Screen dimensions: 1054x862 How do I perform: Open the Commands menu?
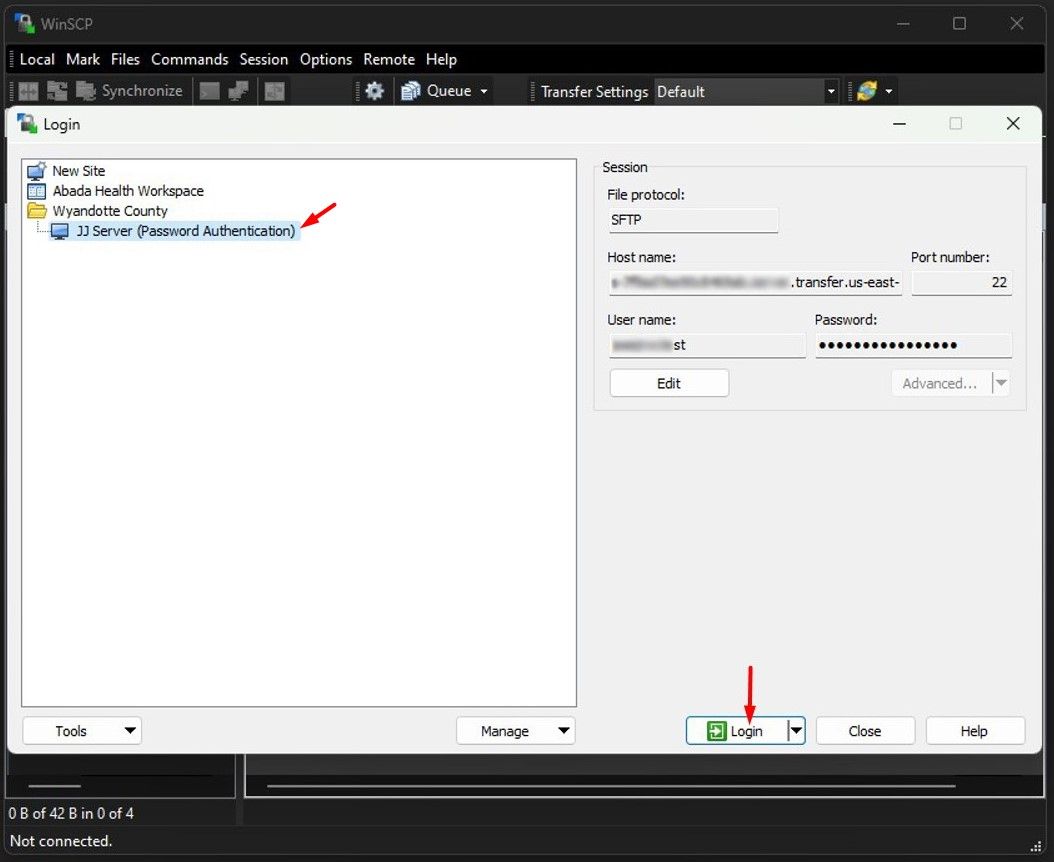coord(190,59)
